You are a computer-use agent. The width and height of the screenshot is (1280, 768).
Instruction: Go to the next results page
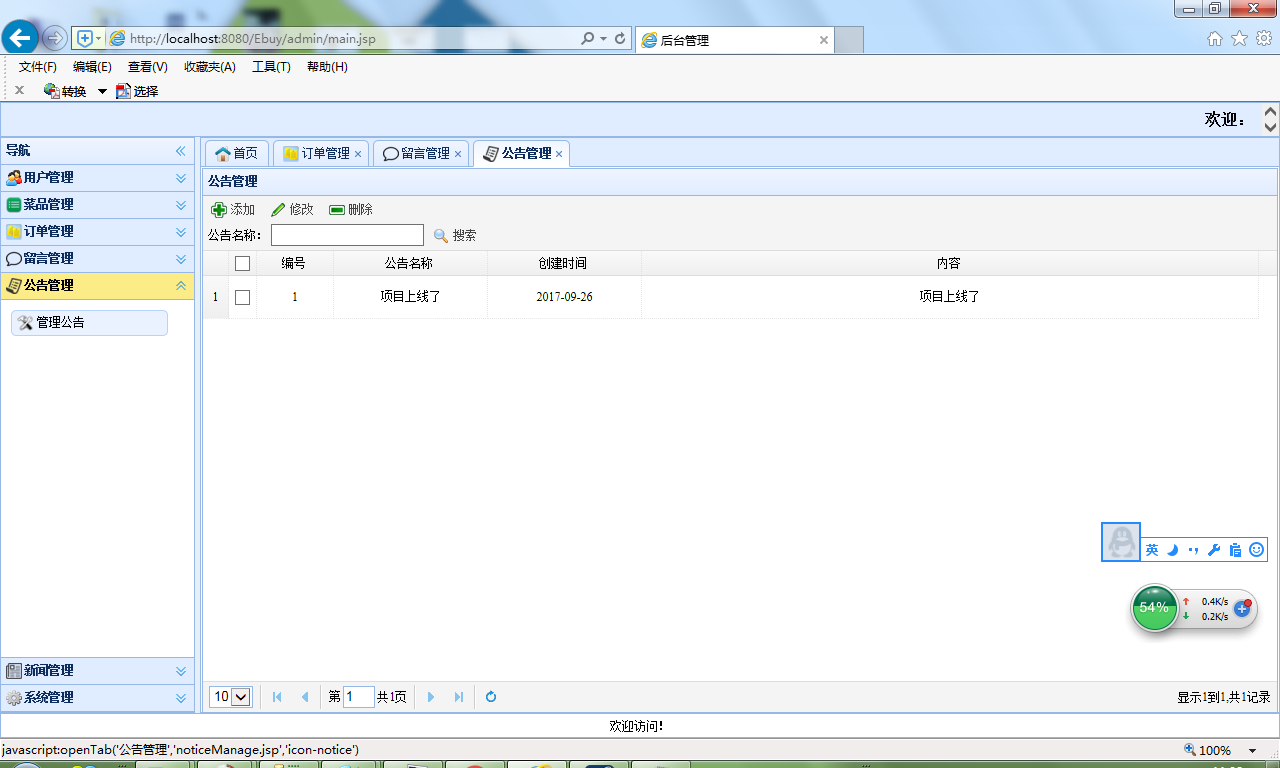pos(431,697)
